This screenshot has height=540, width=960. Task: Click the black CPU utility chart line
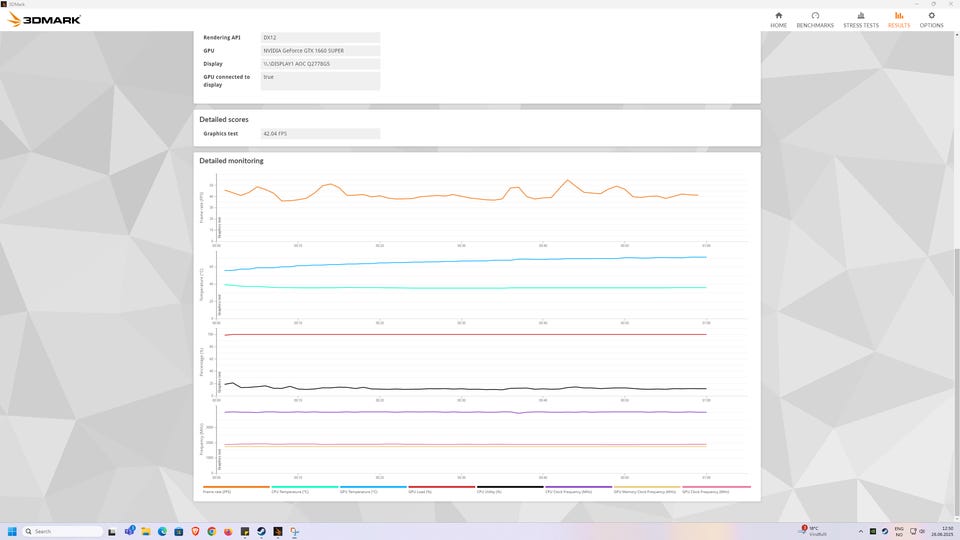465,389
